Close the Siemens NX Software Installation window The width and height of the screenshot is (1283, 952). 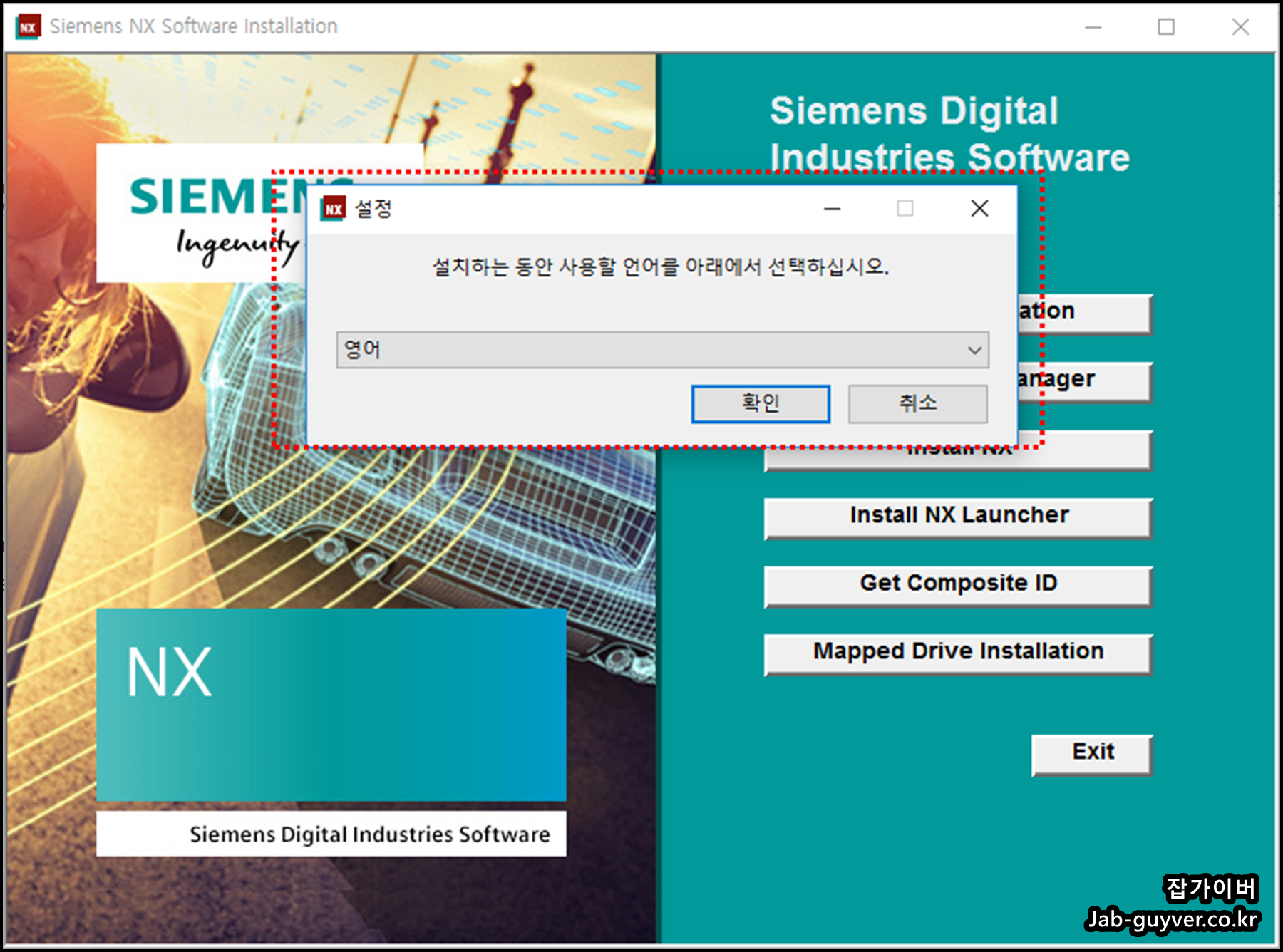pos(1240,27)
